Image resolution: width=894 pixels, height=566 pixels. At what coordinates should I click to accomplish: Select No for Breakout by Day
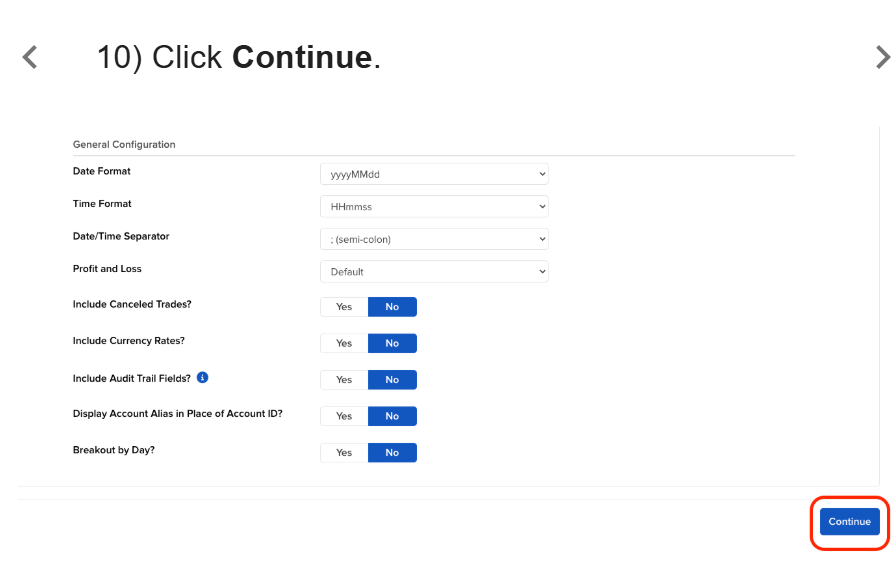(392, 453)
